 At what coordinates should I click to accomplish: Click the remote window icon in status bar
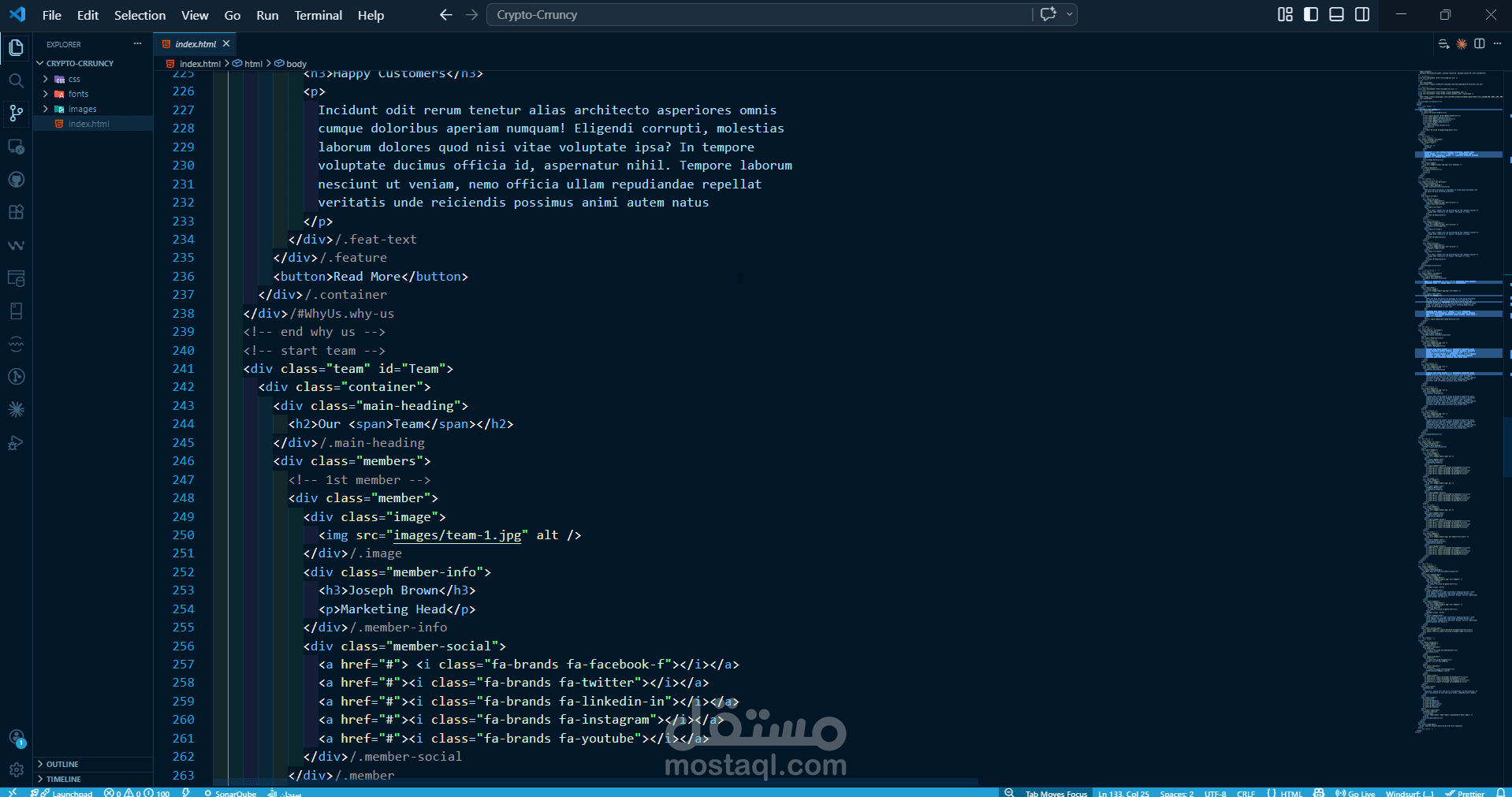coord(12,792)
